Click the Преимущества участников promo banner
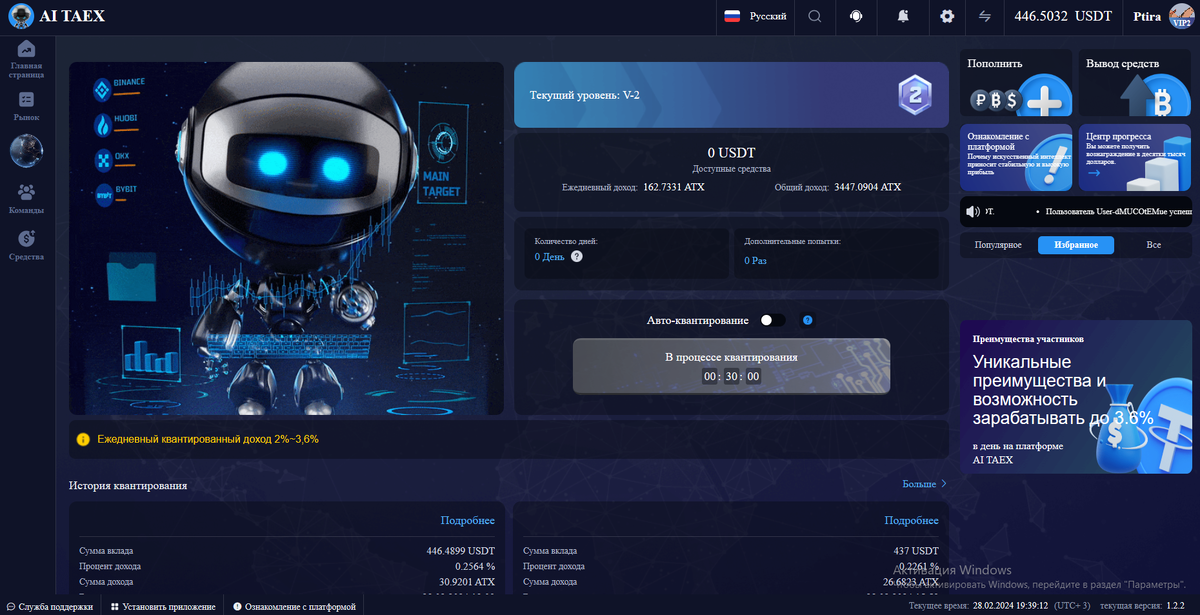 pyautogui.click(x=1076, y=396)
